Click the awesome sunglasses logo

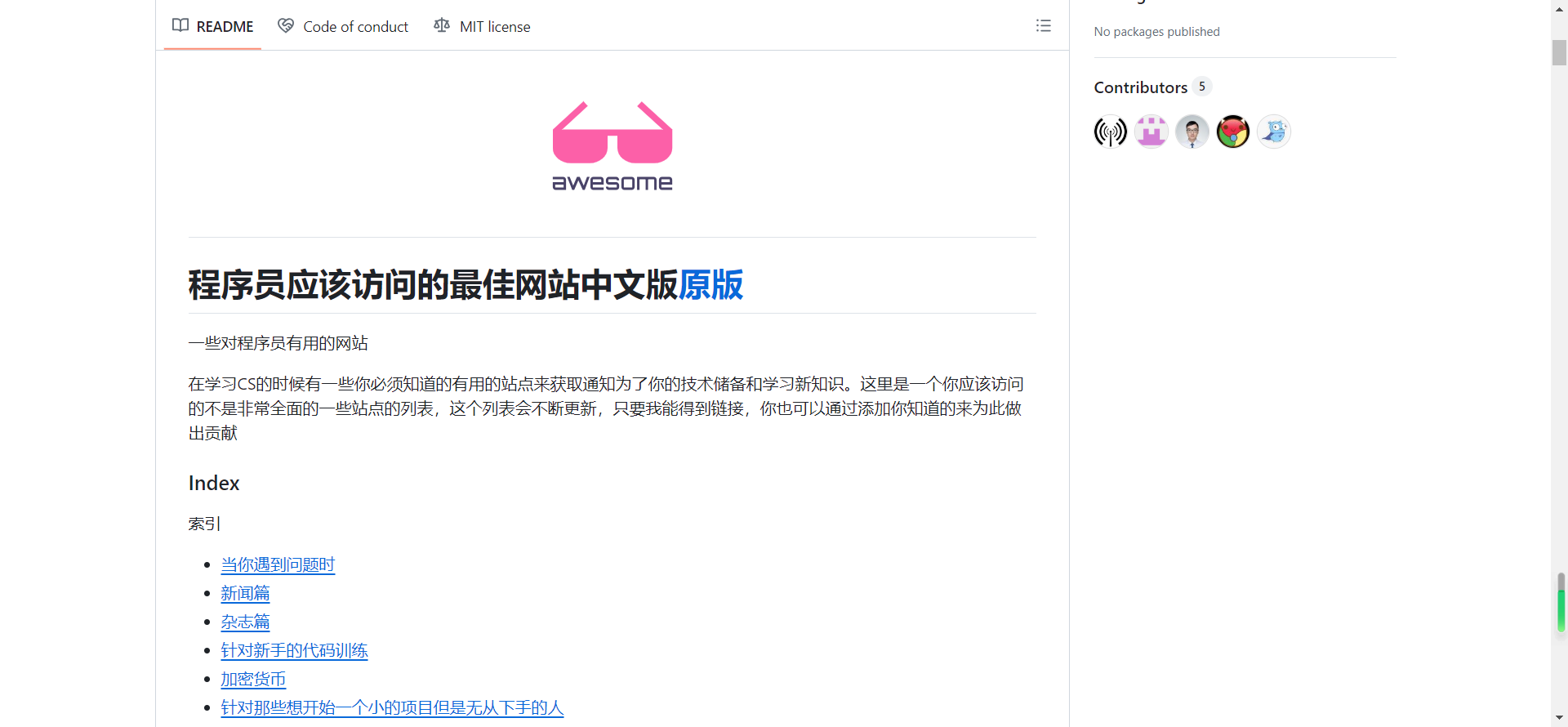tap(612, 146)
